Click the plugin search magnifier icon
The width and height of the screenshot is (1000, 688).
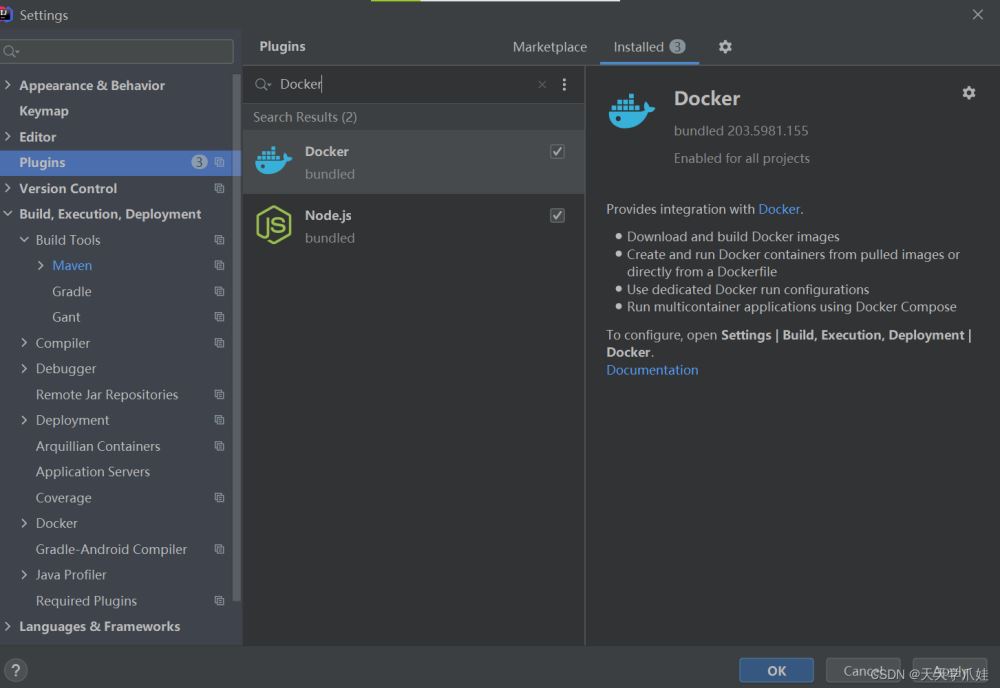[x=262, y=84]
